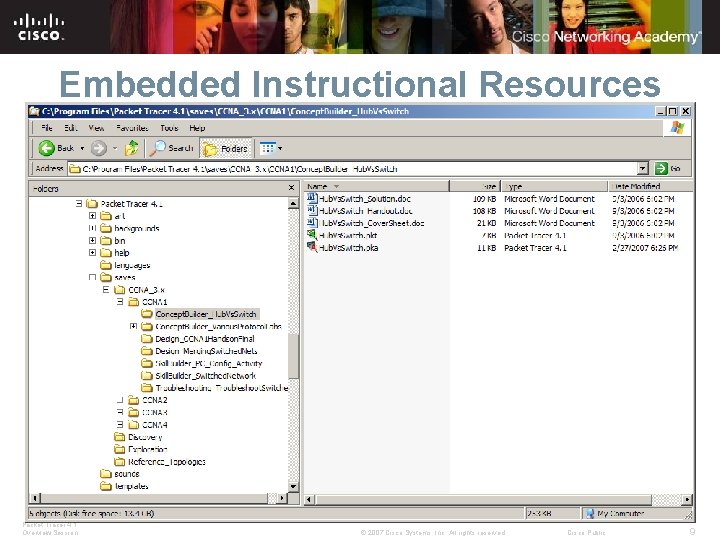720x540 pixels.
Task: Collapse the saves folder
Action: pos(92,277)
